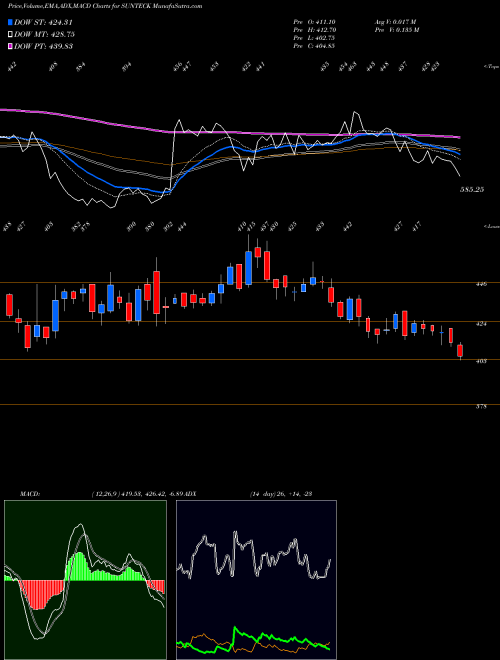Viewport: 500px width, 660px height.
Task: Select the 'DOW MT: 428.75' legend text
Action: click(x=45, y=35)
